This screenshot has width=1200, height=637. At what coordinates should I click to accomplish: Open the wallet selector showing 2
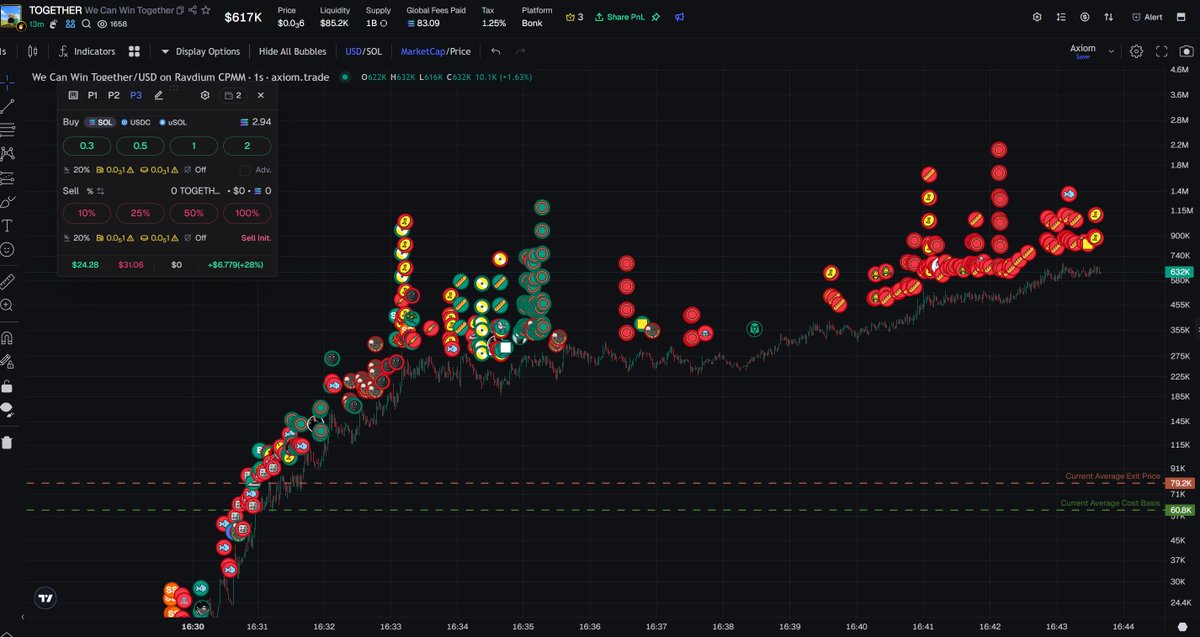233,95
